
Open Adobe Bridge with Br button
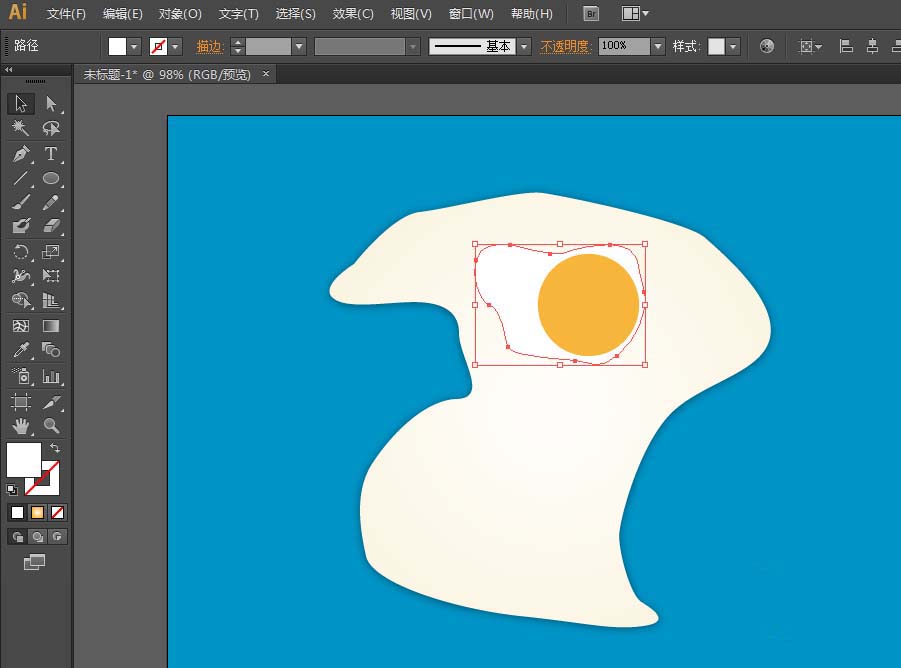click(591, 14)
